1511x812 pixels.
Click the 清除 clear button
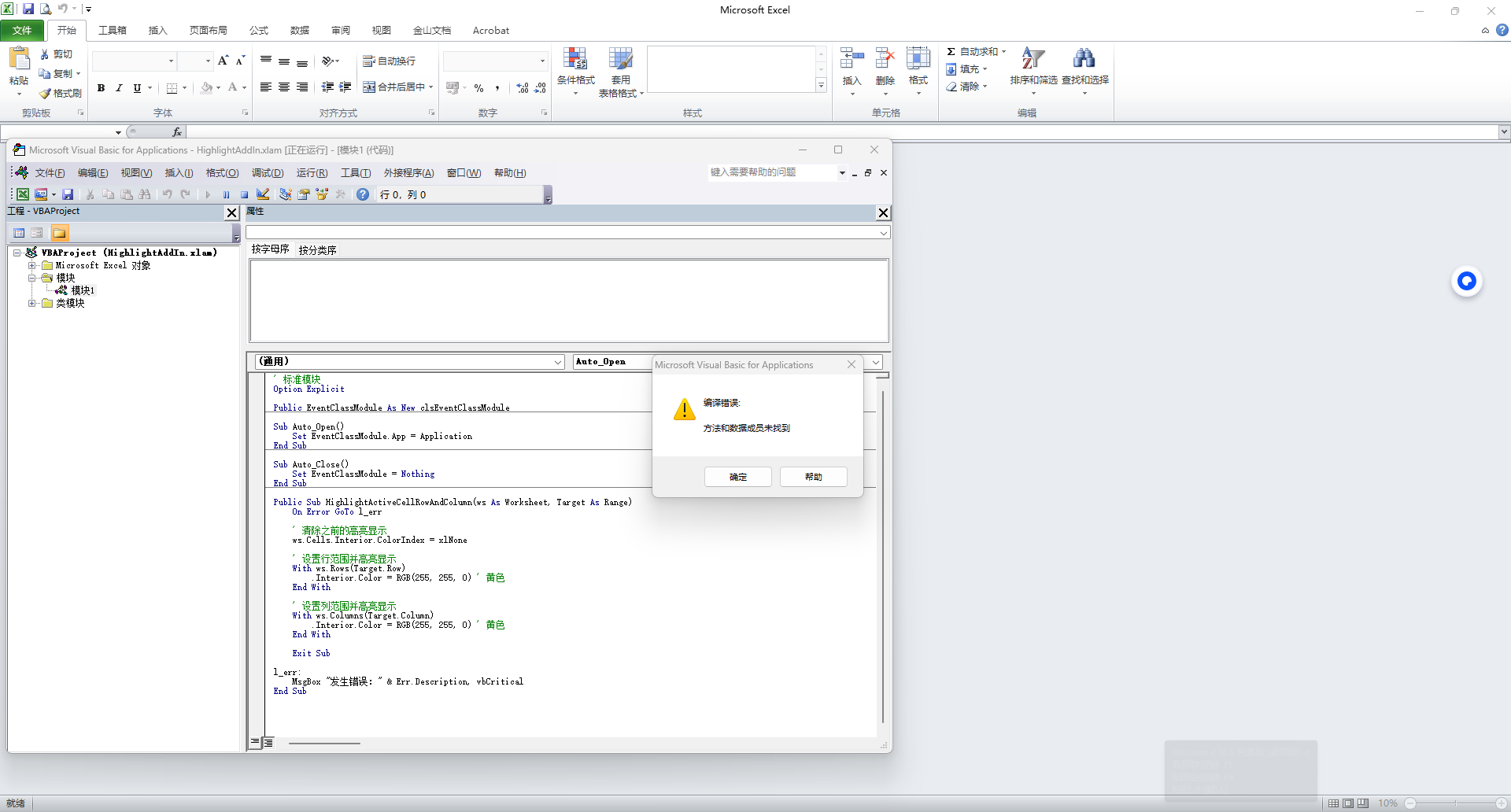tap(967, 87)
